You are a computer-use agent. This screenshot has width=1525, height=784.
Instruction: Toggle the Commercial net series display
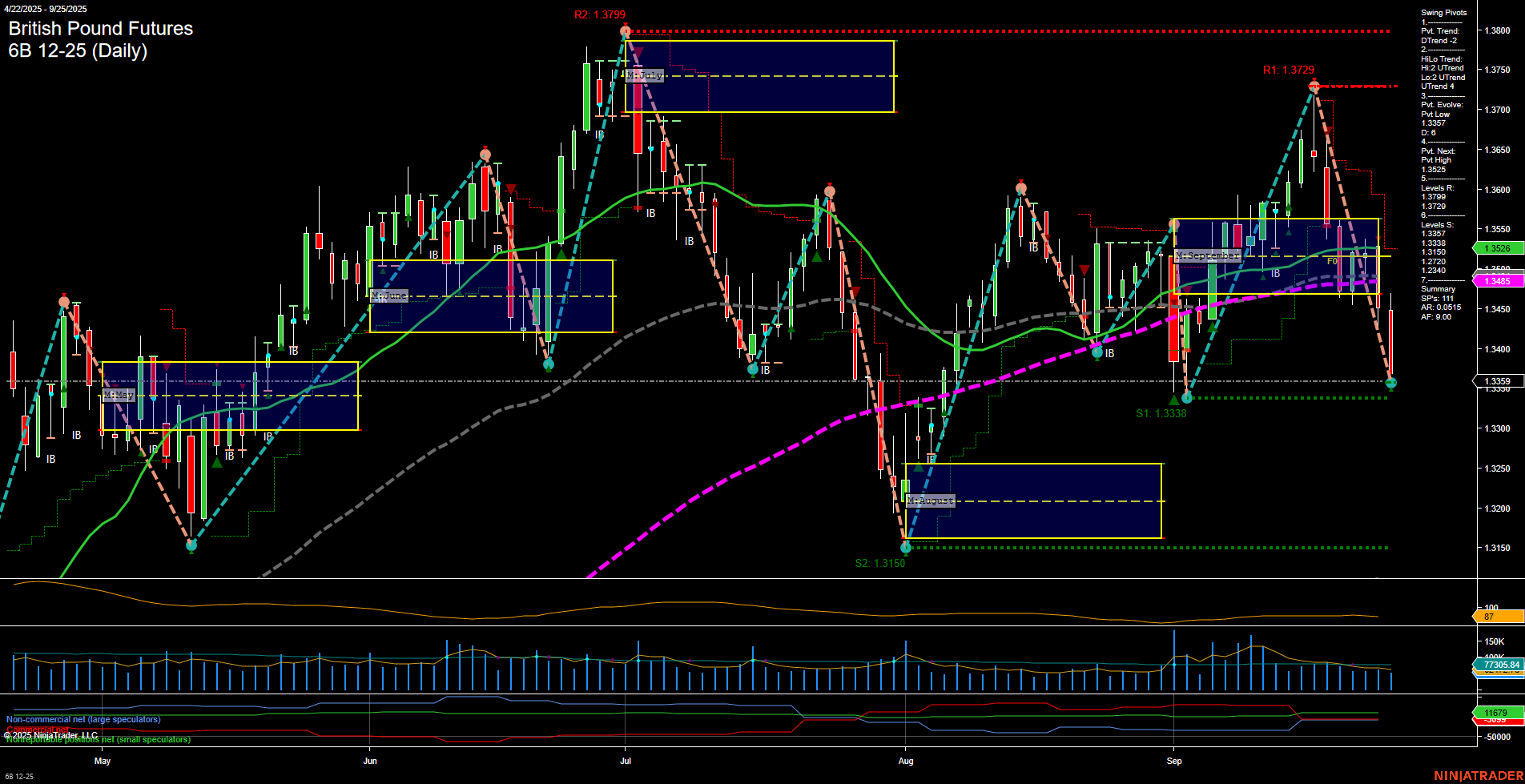click(36, 730)
